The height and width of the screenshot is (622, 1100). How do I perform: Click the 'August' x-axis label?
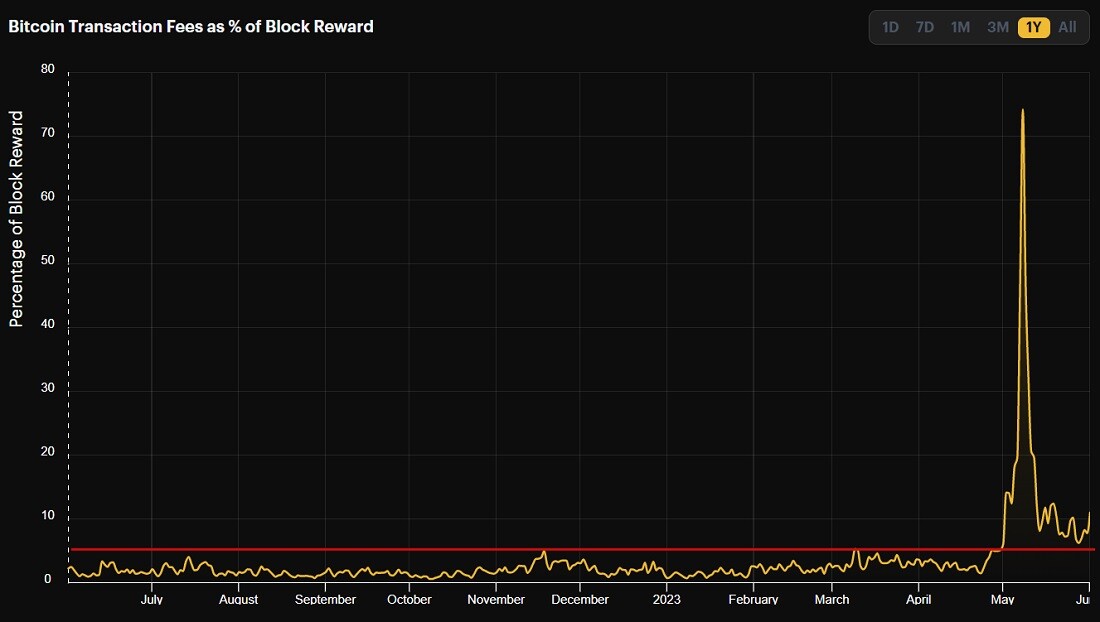pyautogui.click(x=239, y=600)
